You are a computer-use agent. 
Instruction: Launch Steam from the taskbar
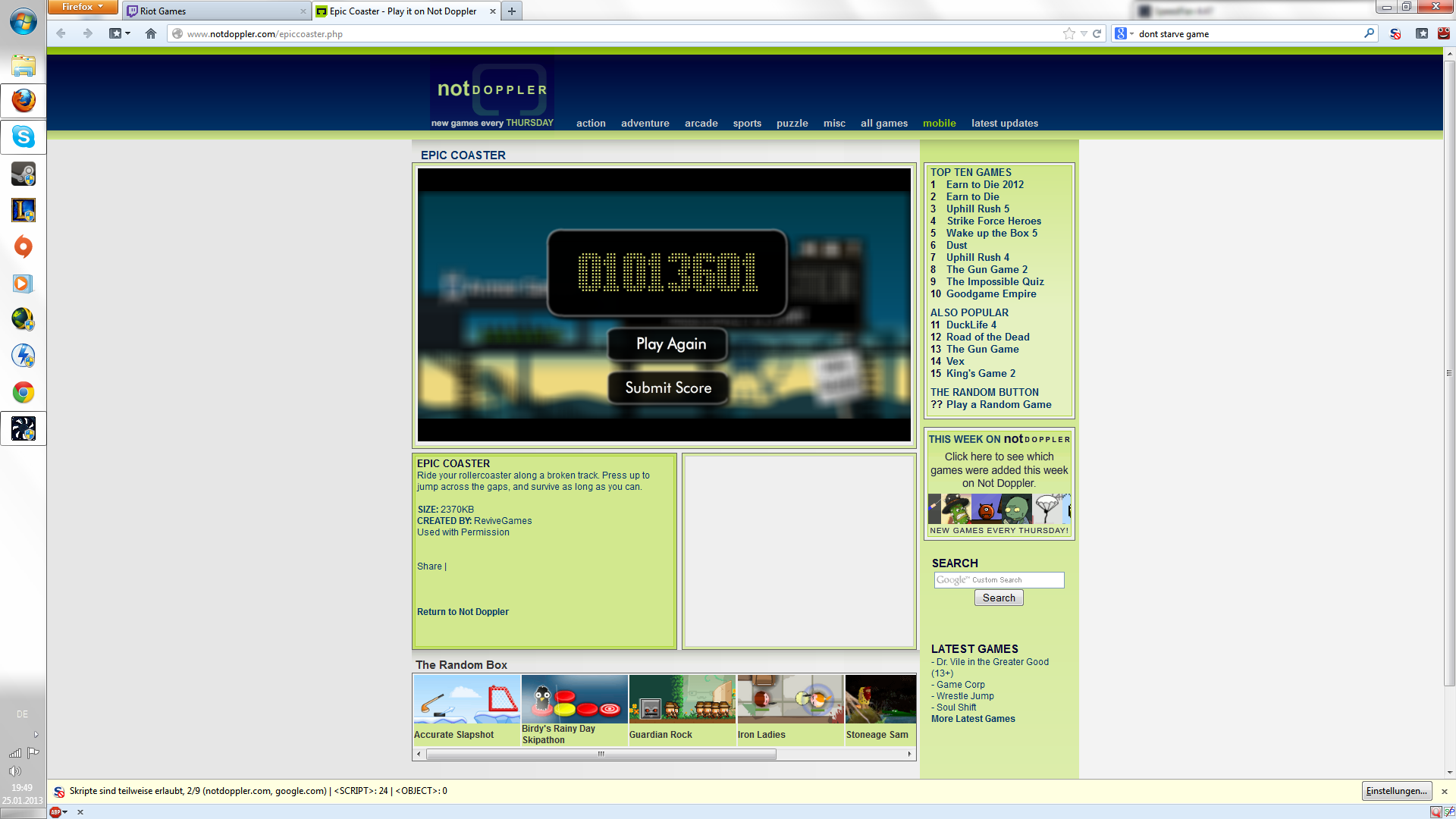pyautogui.click(x=24, y=174)
